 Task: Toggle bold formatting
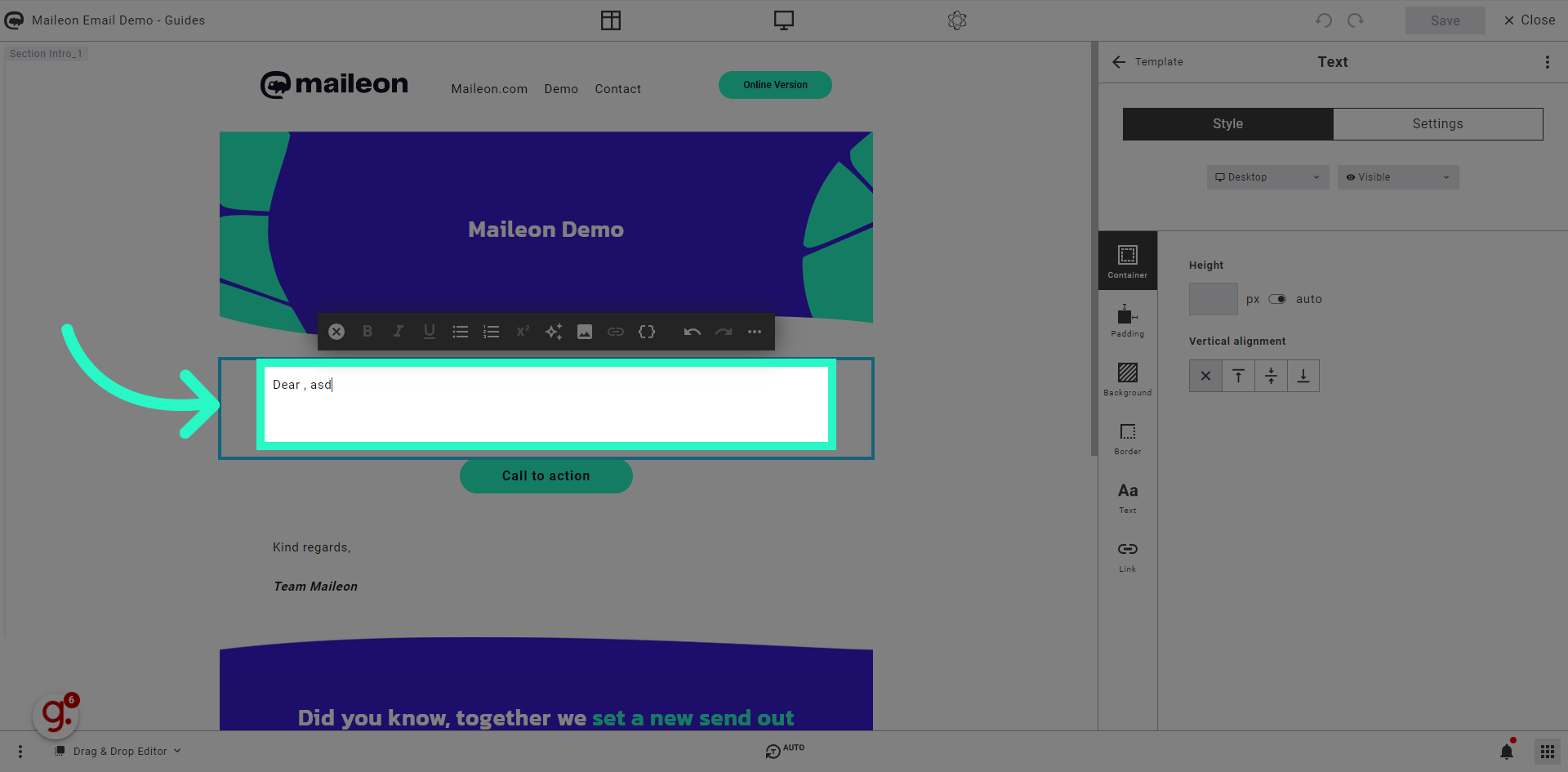(367, 332)
